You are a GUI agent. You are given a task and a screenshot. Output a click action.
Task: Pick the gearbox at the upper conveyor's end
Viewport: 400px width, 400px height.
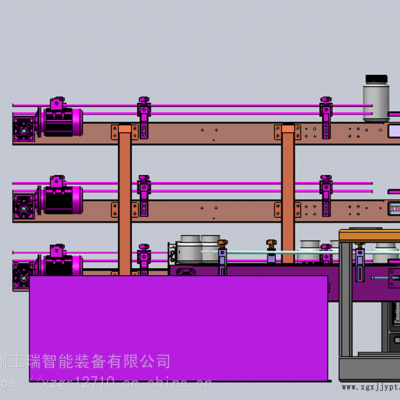(23, 129)
